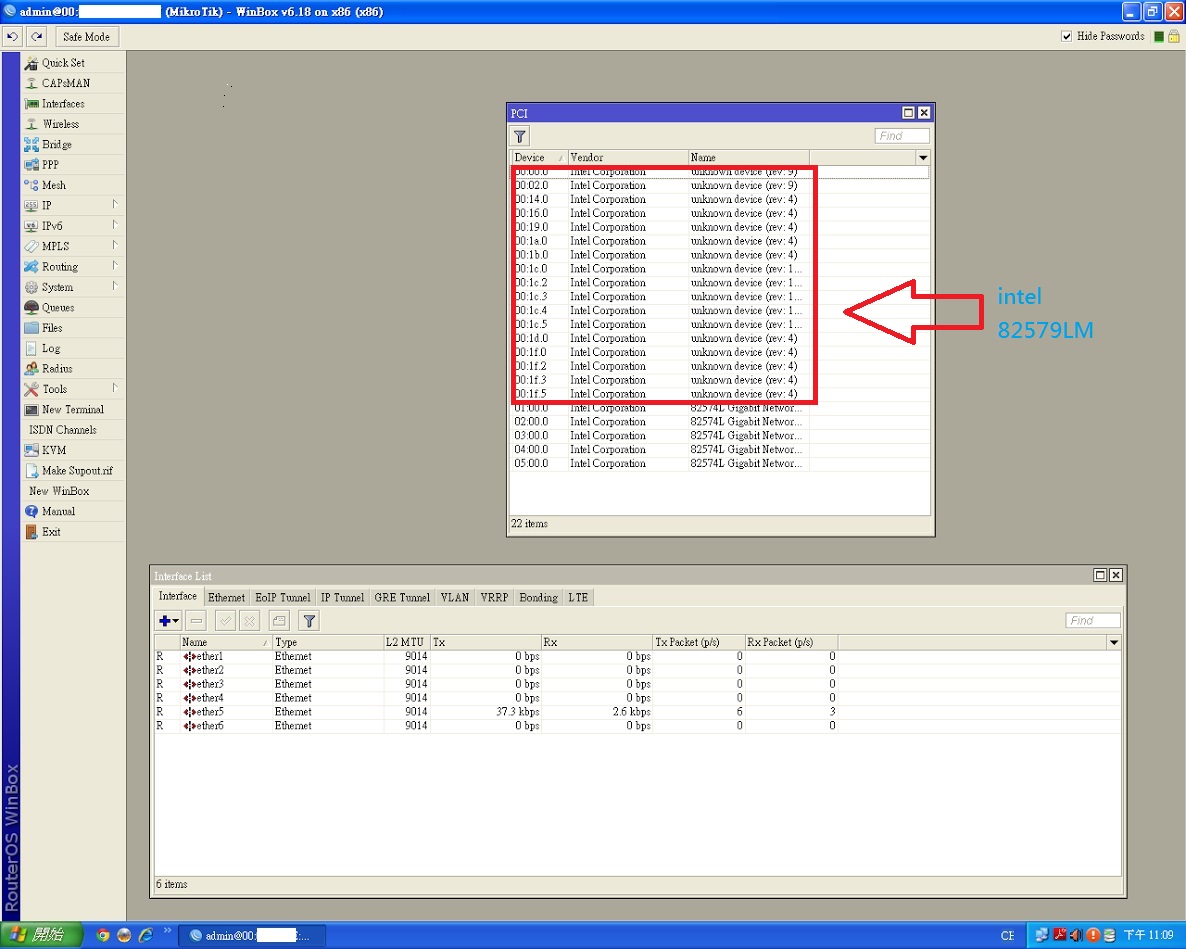The width and height of the screenshot is (1186, 949).
Task: Sort interfaces by the L2 MTU column
Action: [407, 643]
